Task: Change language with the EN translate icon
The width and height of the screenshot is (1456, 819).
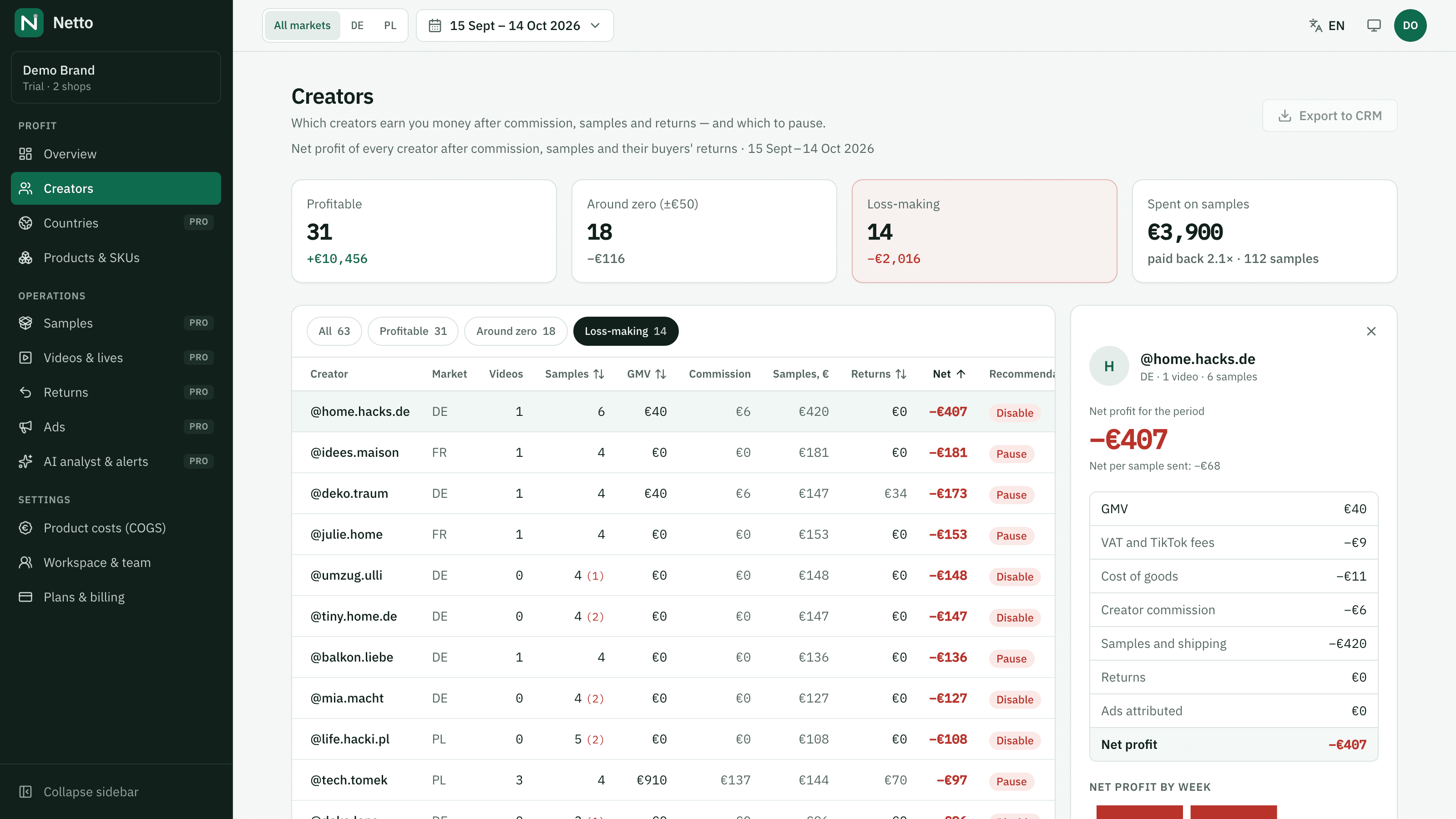Action: (x=1327, y=25)
